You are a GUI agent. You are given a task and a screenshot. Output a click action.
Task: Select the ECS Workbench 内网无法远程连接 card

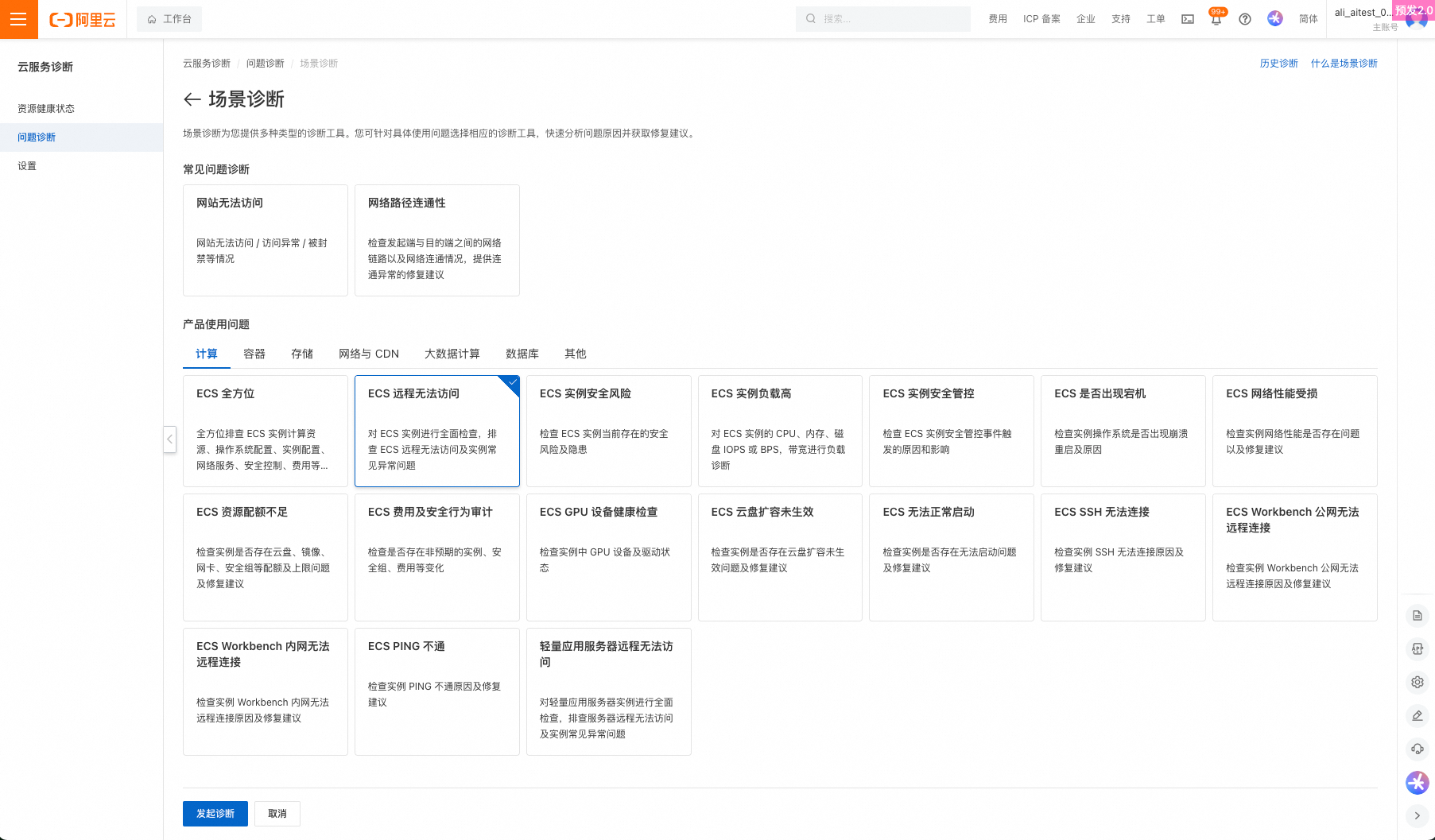point(266,691)
